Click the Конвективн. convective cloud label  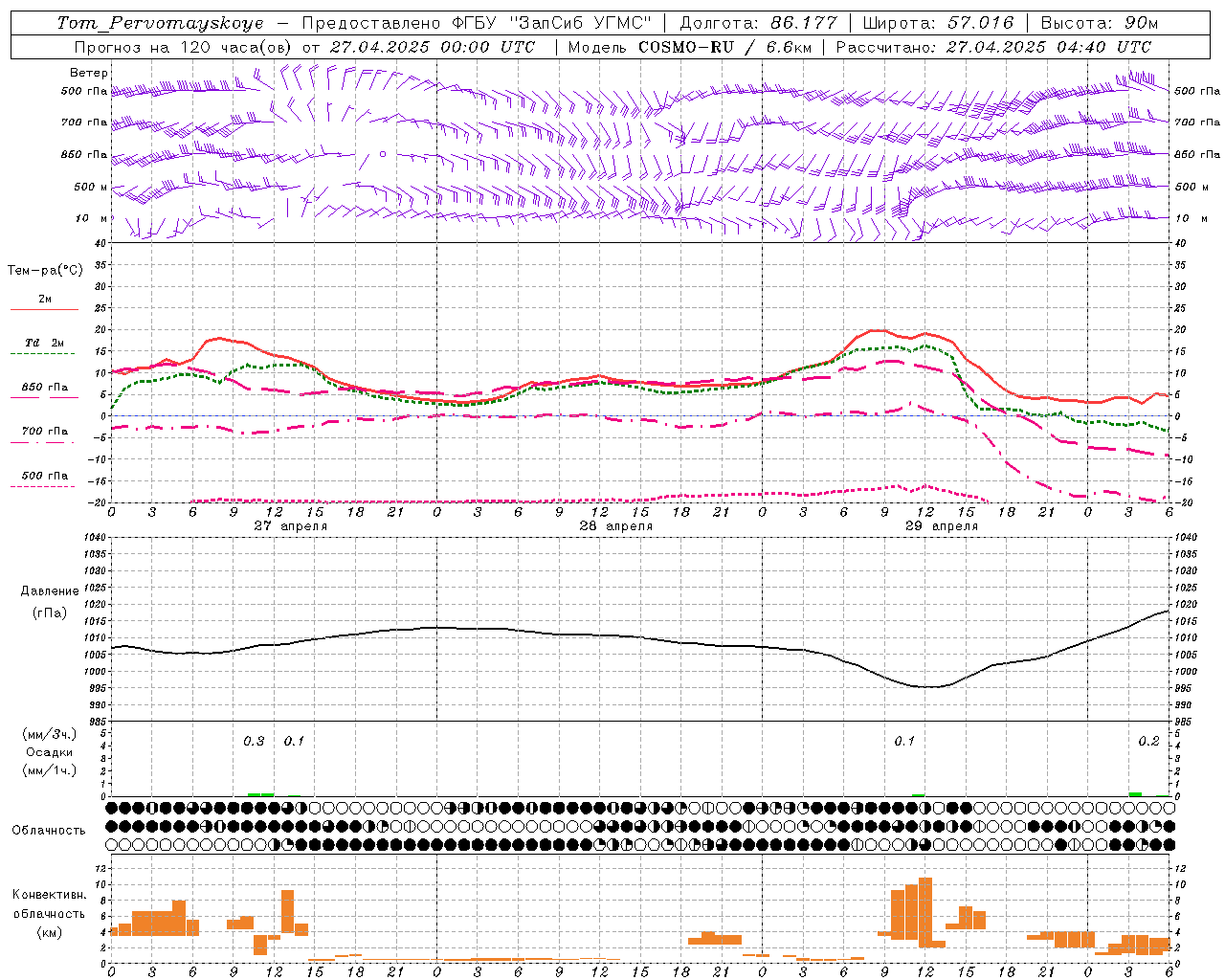(49, 895)
